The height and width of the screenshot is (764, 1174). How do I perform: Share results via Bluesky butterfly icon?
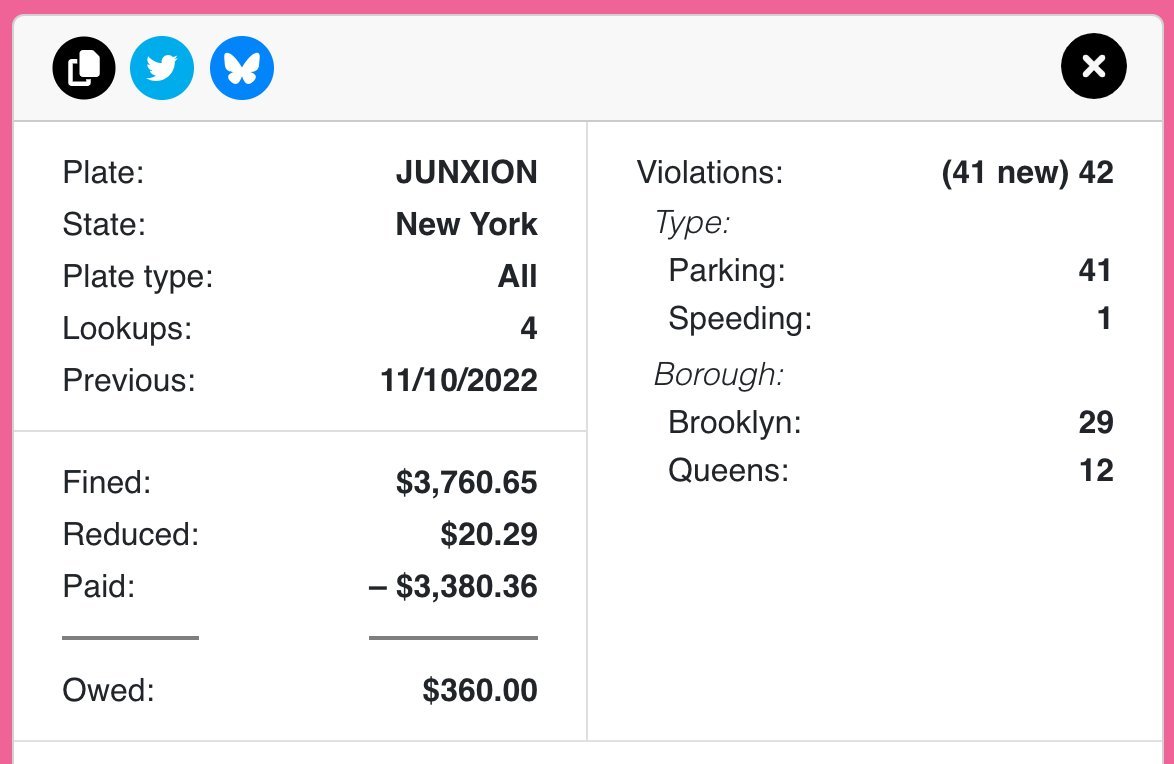pos(242,68)
